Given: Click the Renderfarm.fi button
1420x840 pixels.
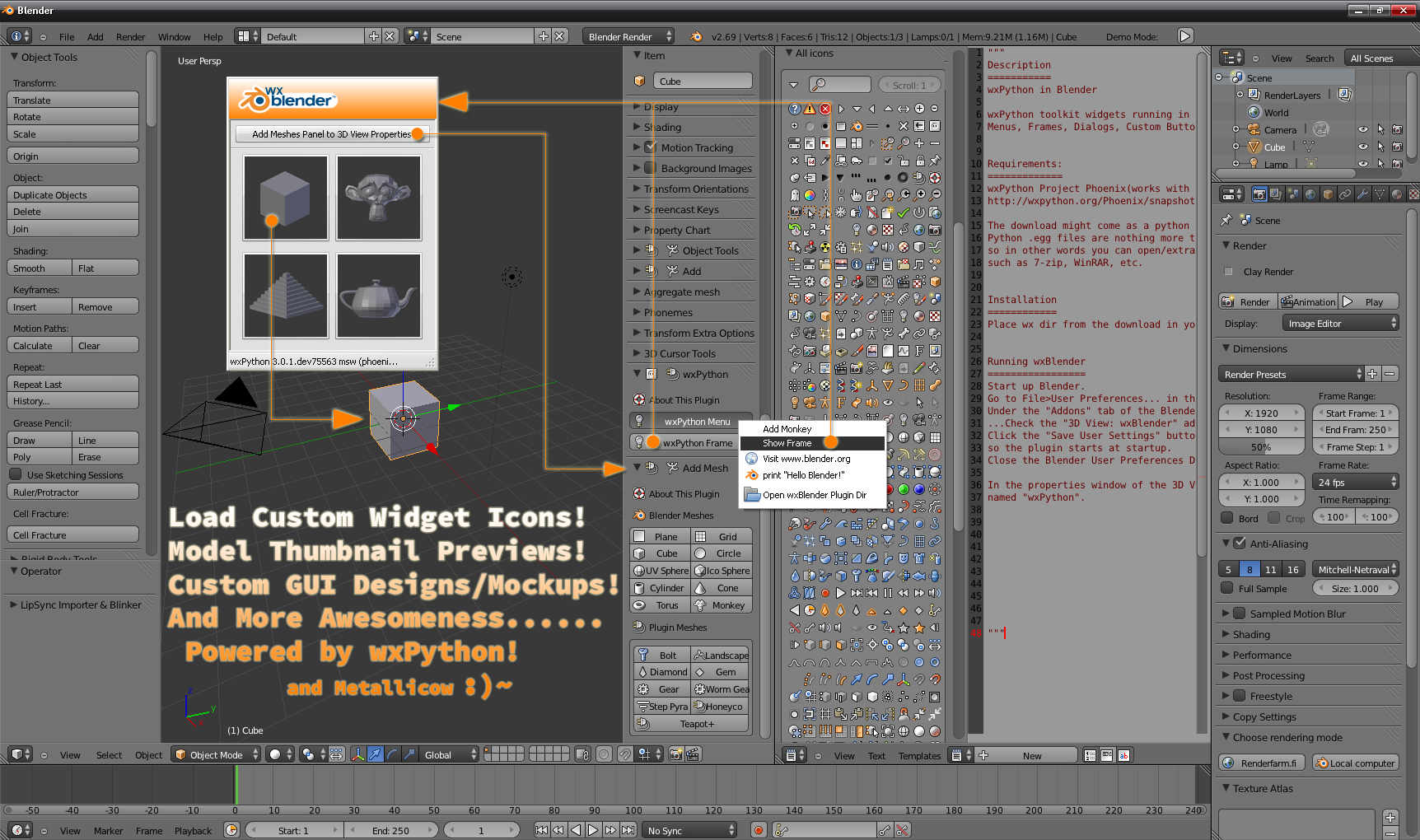Looking at the screenshot, I should click(x=1263, y=763).
